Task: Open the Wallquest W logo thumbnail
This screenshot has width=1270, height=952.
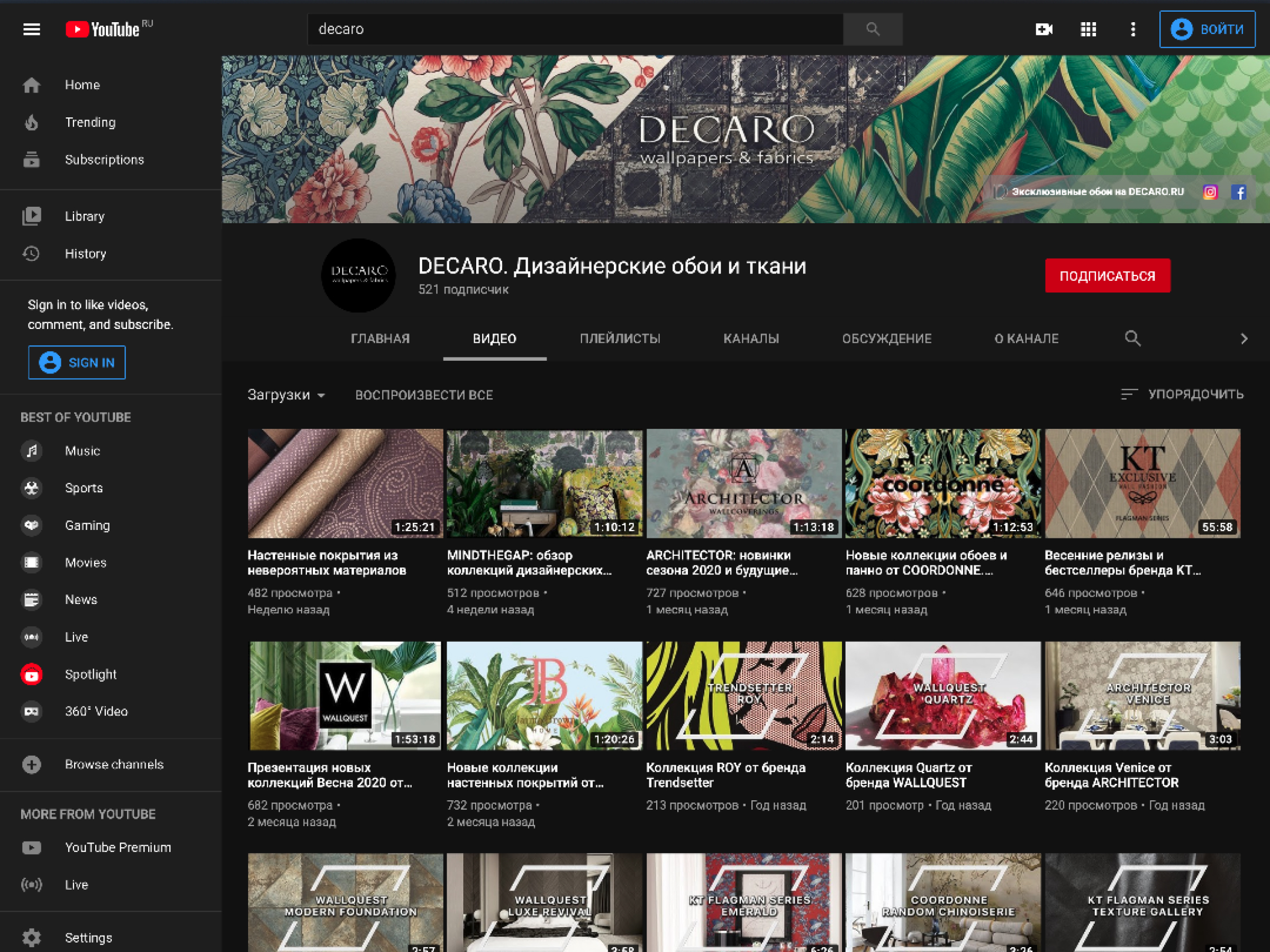Action: (345, 695)
